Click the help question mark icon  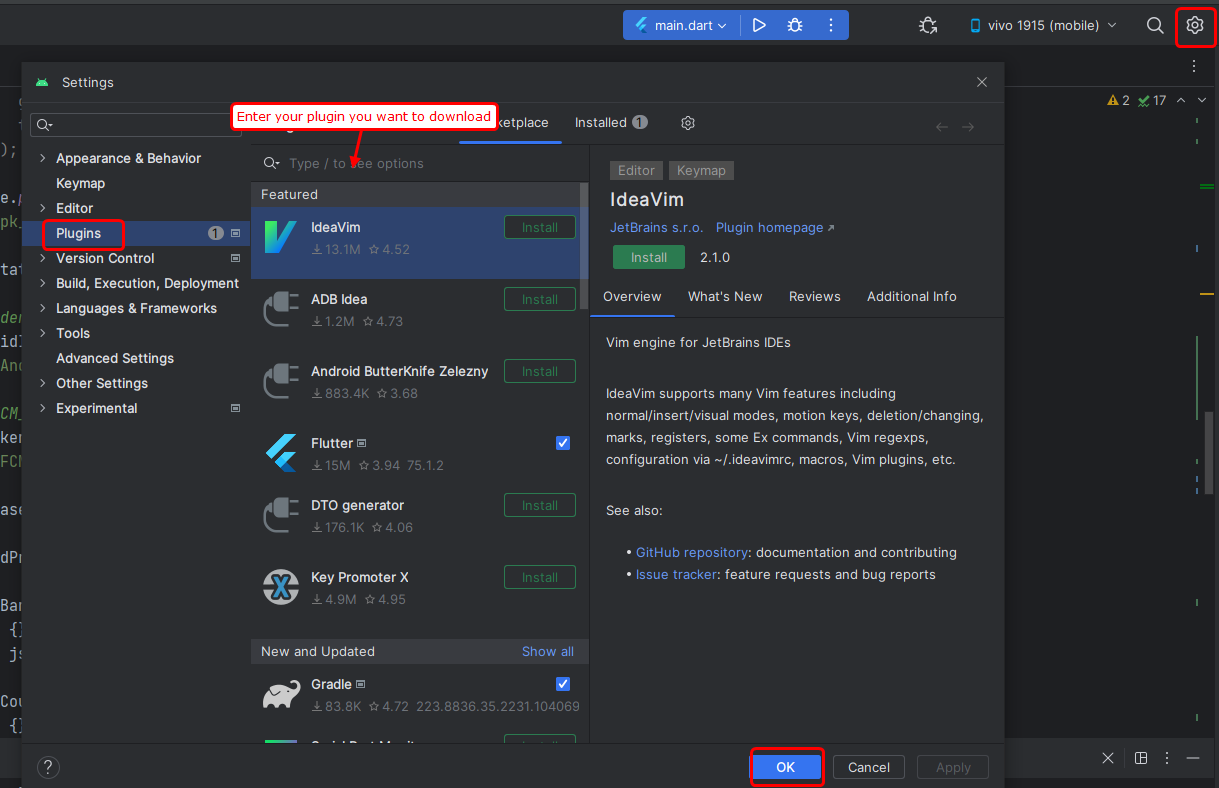coord(48,767)
